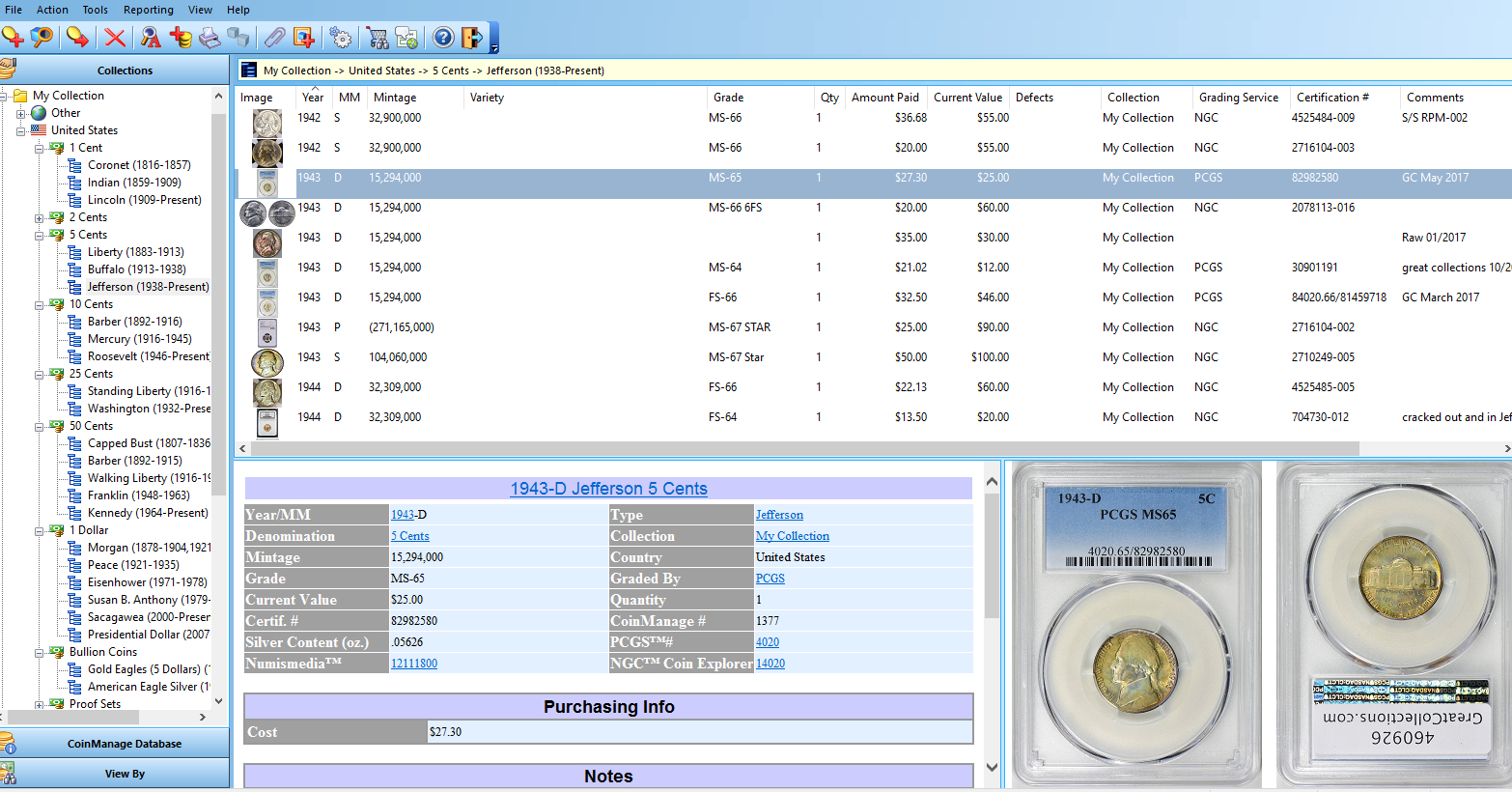Image resolution: width=1512 pixels, height=792 pixels.
Task: Delete selected coin using red X icon
Action: (114, 37)
